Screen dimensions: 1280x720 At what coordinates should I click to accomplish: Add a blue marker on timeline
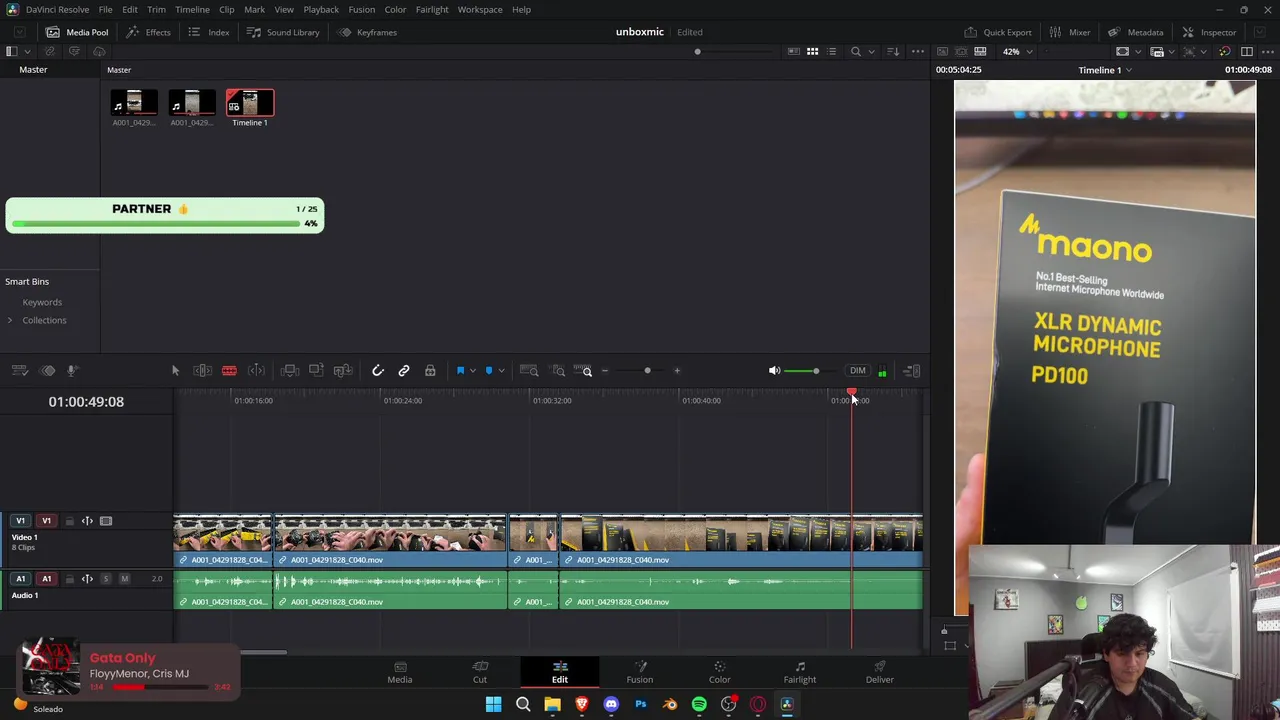point(489,371)
